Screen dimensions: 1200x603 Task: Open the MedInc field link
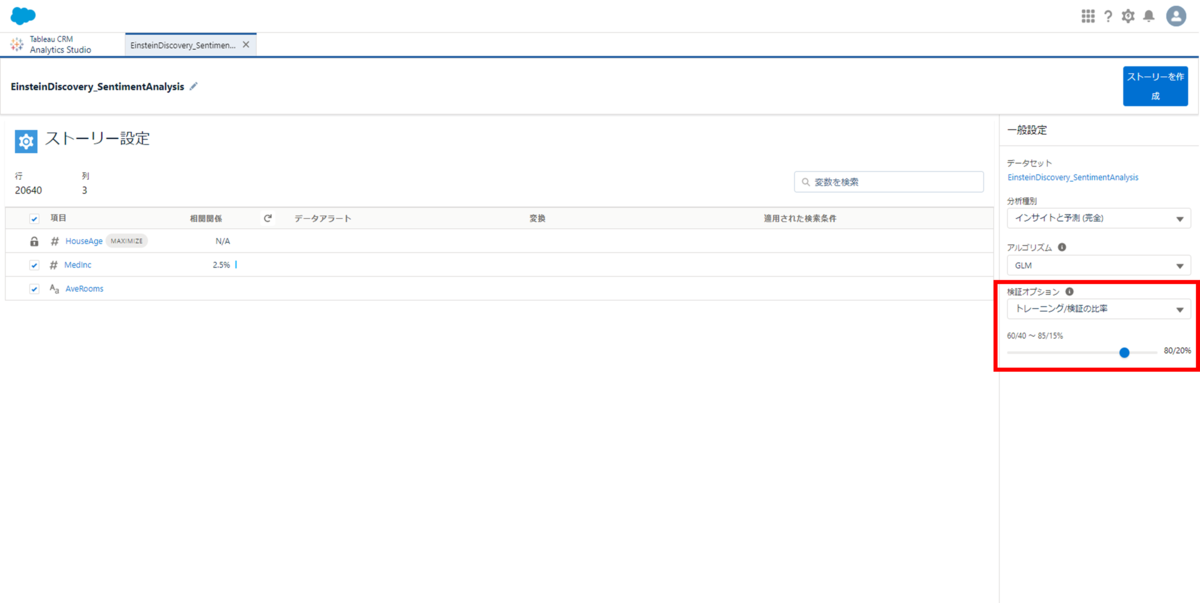[78, 265]
